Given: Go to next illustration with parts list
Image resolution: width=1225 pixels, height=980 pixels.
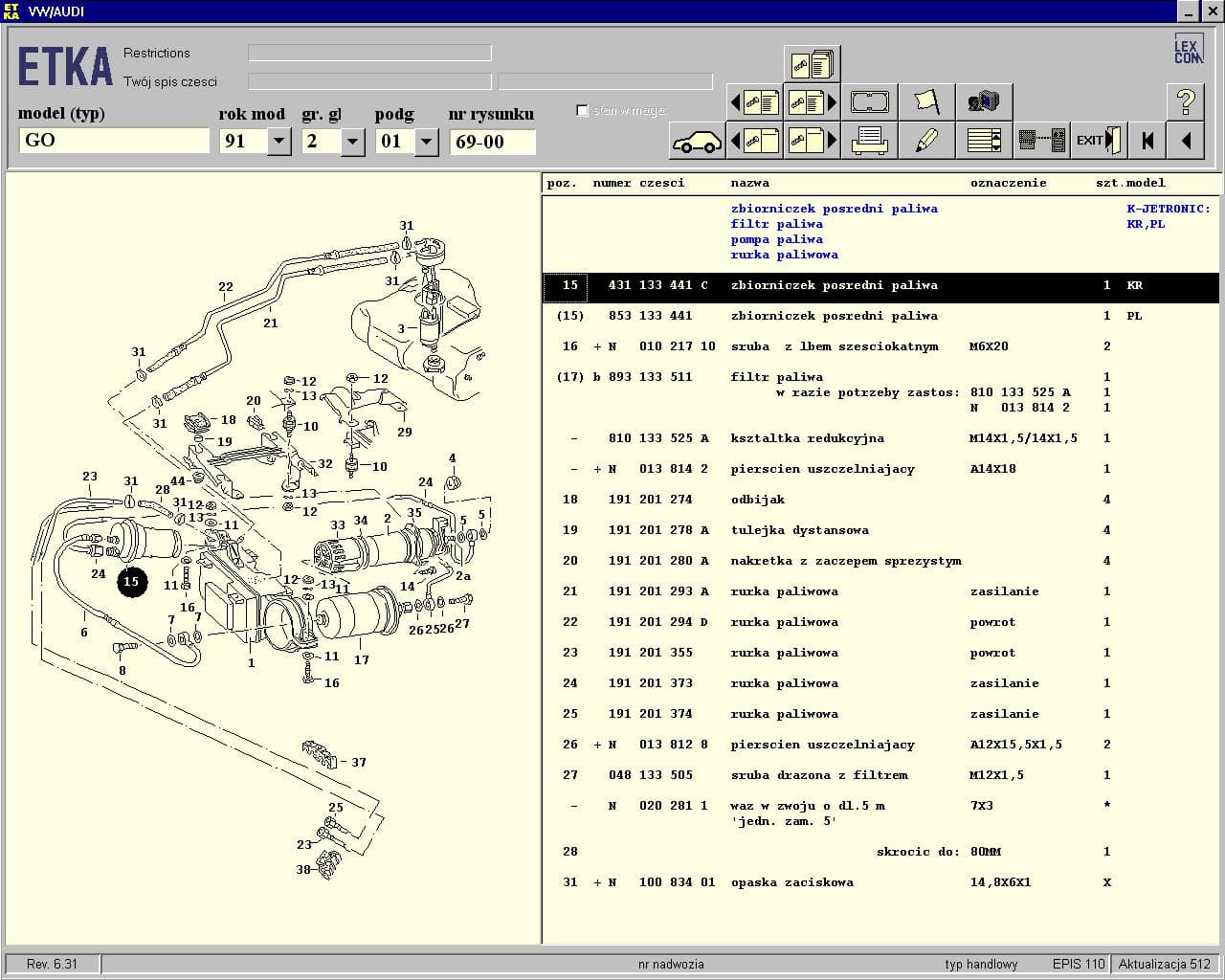Looking at the screenshot, I should pyautogui.click(x=812, y=101).
